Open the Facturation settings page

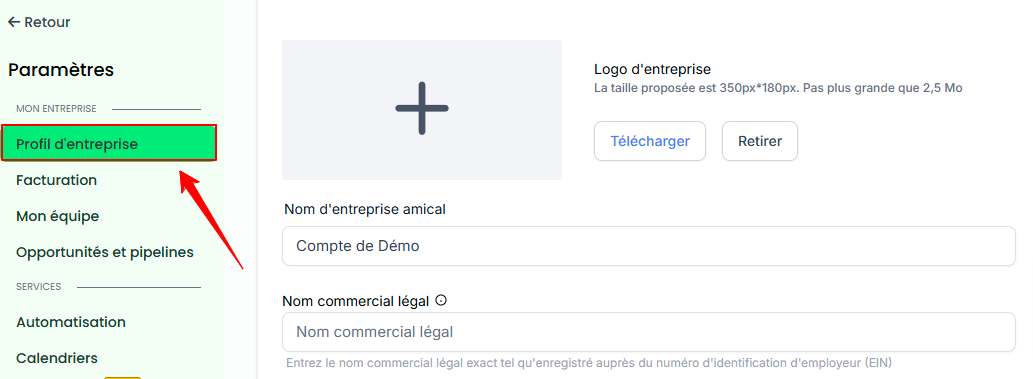click(x=57, y=180)
